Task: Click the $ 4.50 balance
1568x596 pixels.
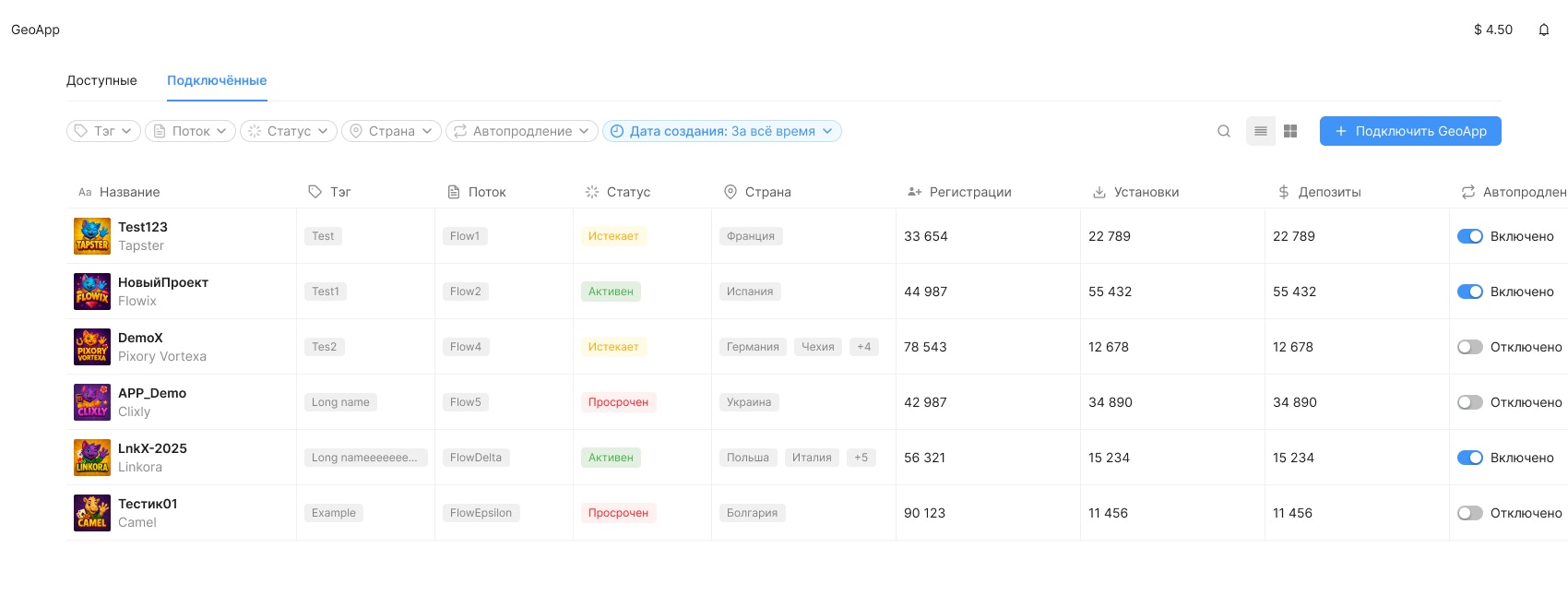Action: tap(1493, 30)
